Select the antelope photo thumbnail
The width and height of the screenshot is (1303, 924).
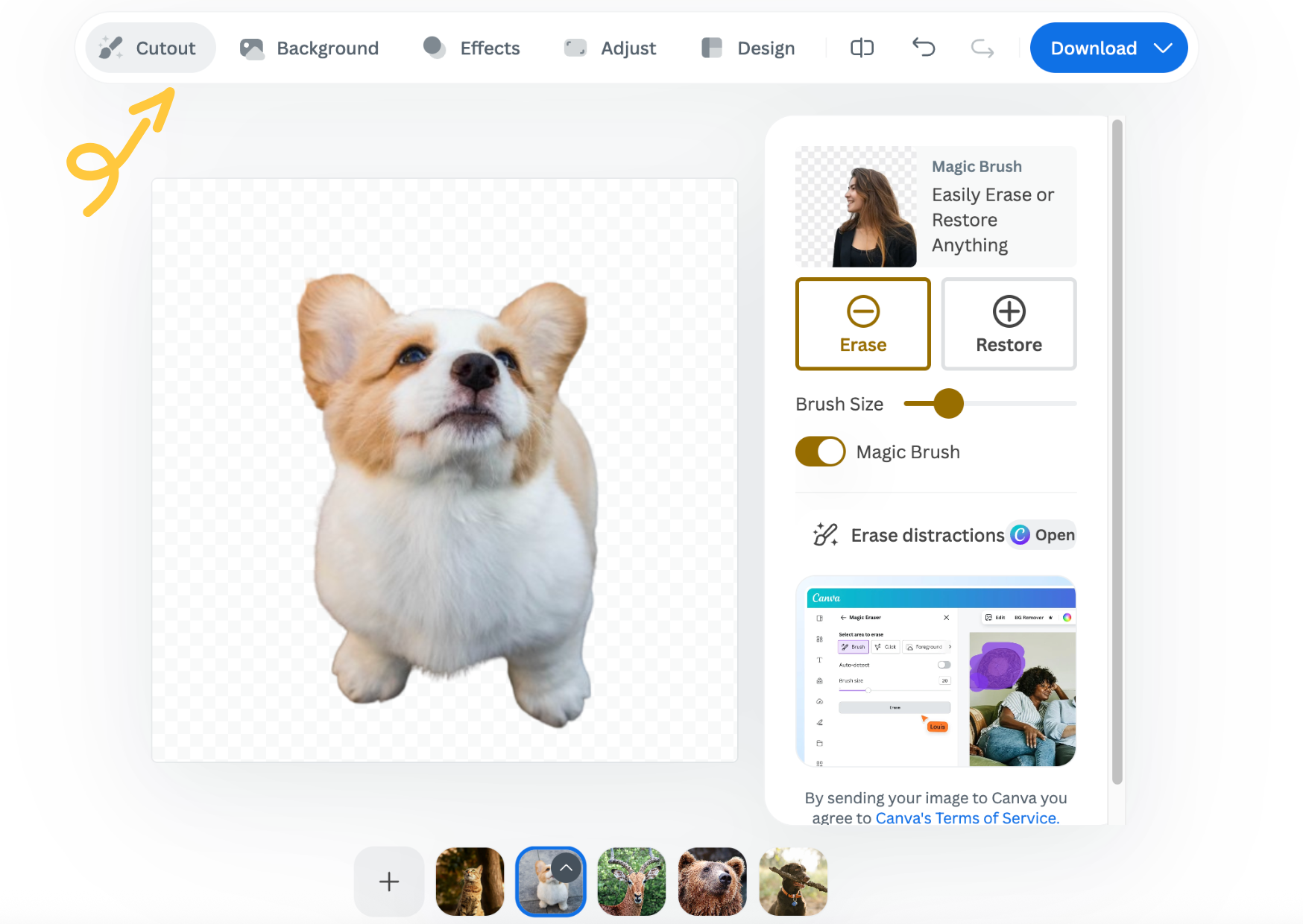[632, 882]
